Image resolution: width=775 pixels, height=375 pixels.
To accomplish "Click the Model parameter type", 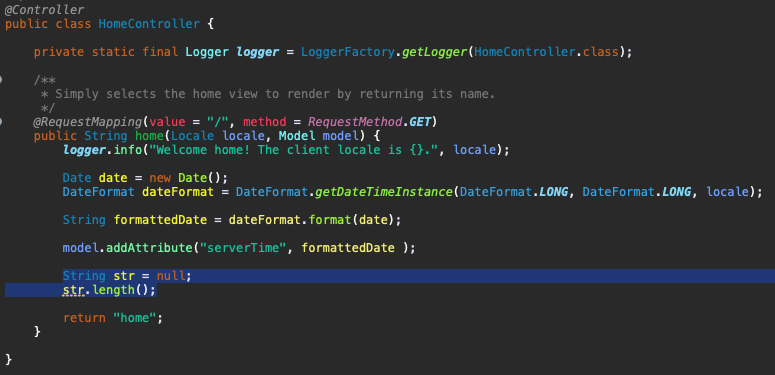I will coord(297,136).
